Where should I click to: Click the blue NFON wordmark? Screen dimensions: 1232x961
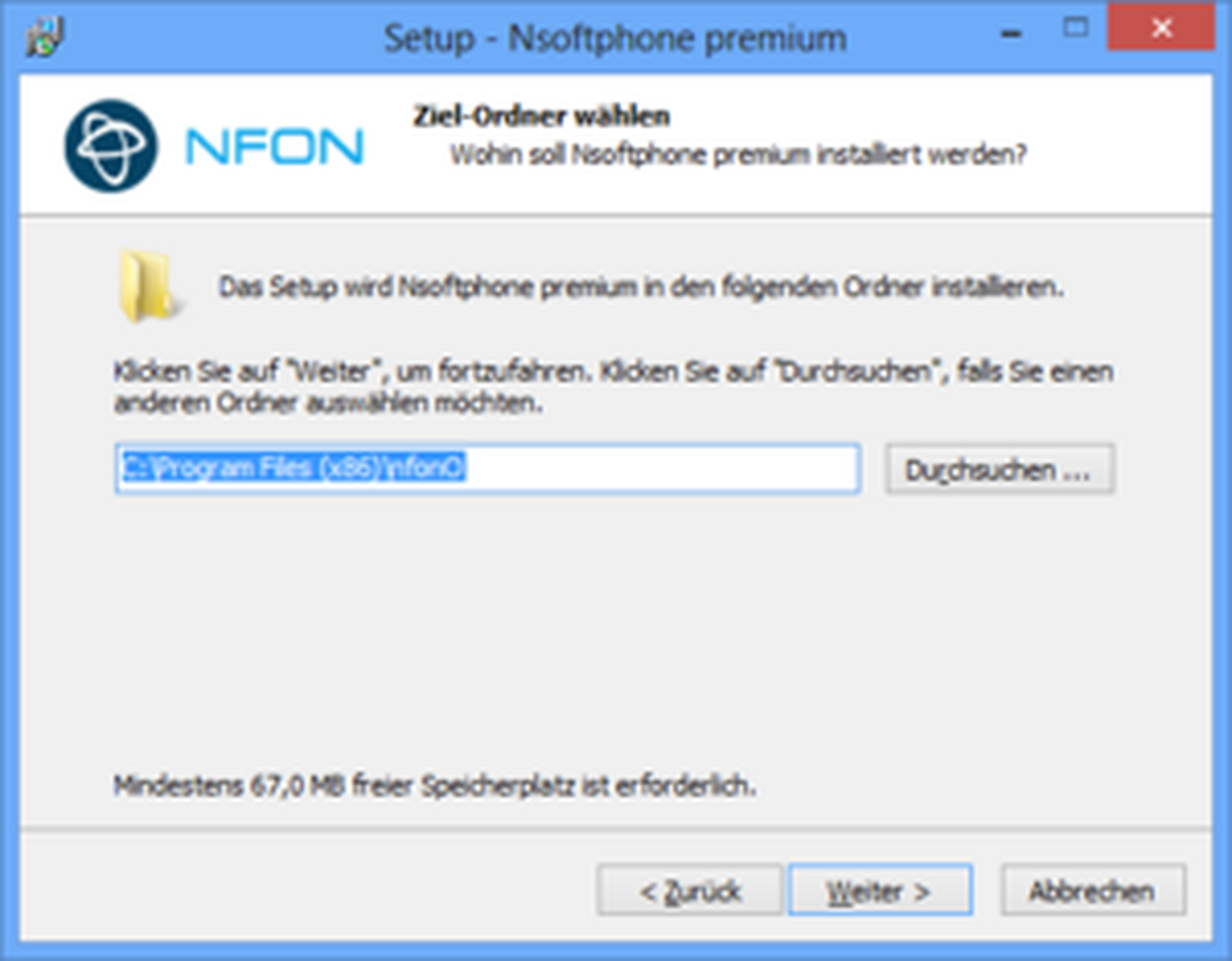(275, 147)
